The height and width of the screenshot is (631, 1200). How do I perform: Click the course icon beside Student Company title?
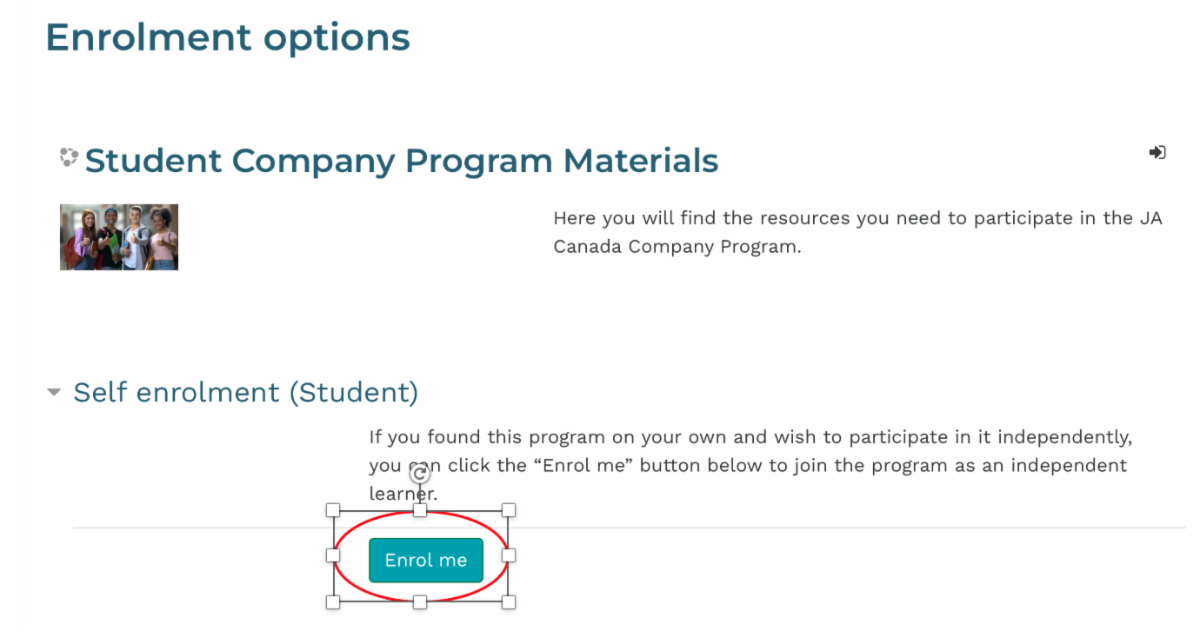point(68,157)
